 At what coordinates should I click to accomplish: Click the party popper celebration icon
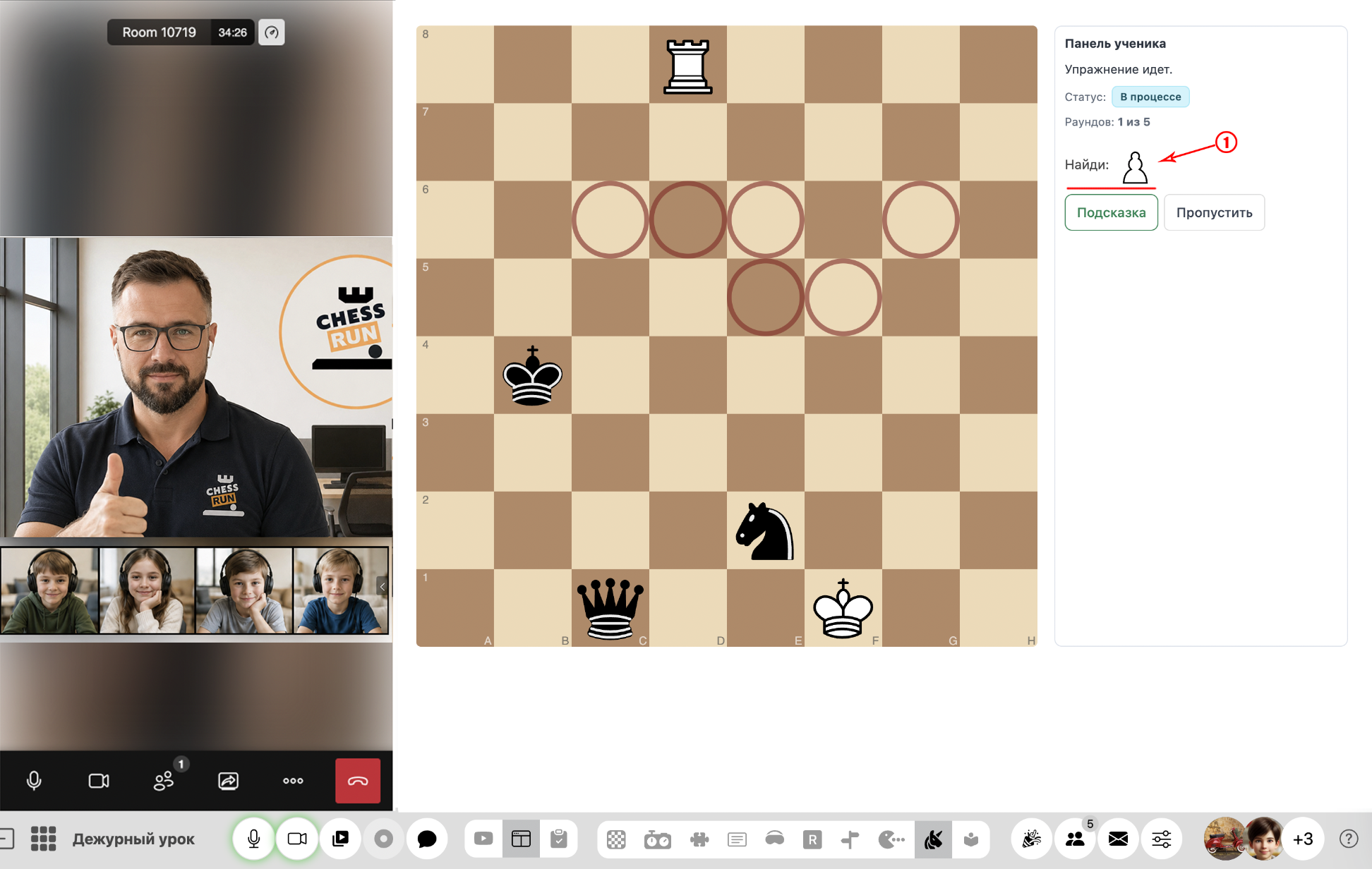click(1032, 839)
